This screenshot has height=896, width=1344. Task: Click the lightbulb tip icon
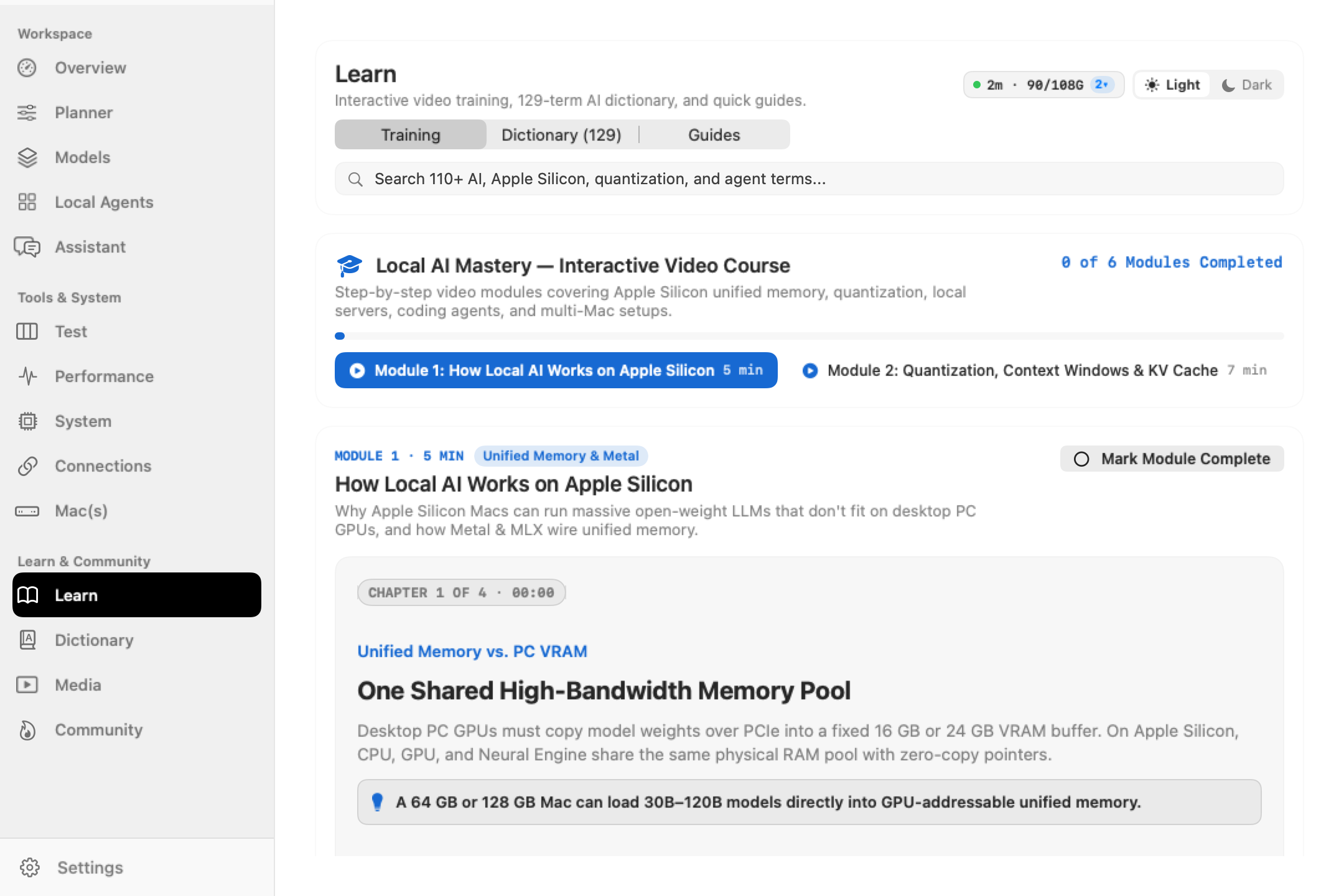pyautogui.click(x=377, y=802)
